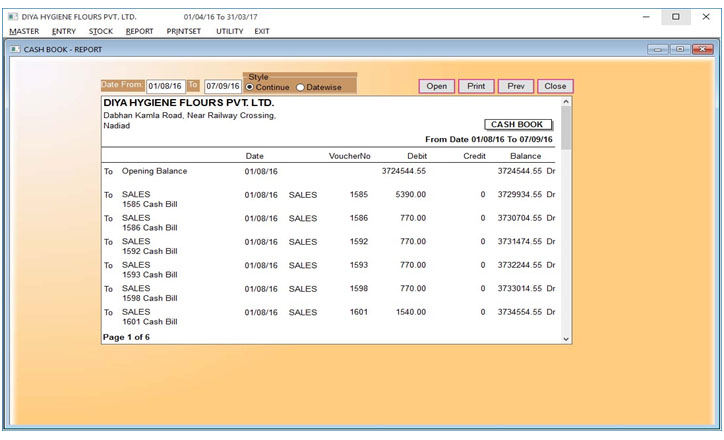The width and height of the screenshot is (724, 440).
Task: Minimize the Cash Book Report inner window
Action: (657, 48)
